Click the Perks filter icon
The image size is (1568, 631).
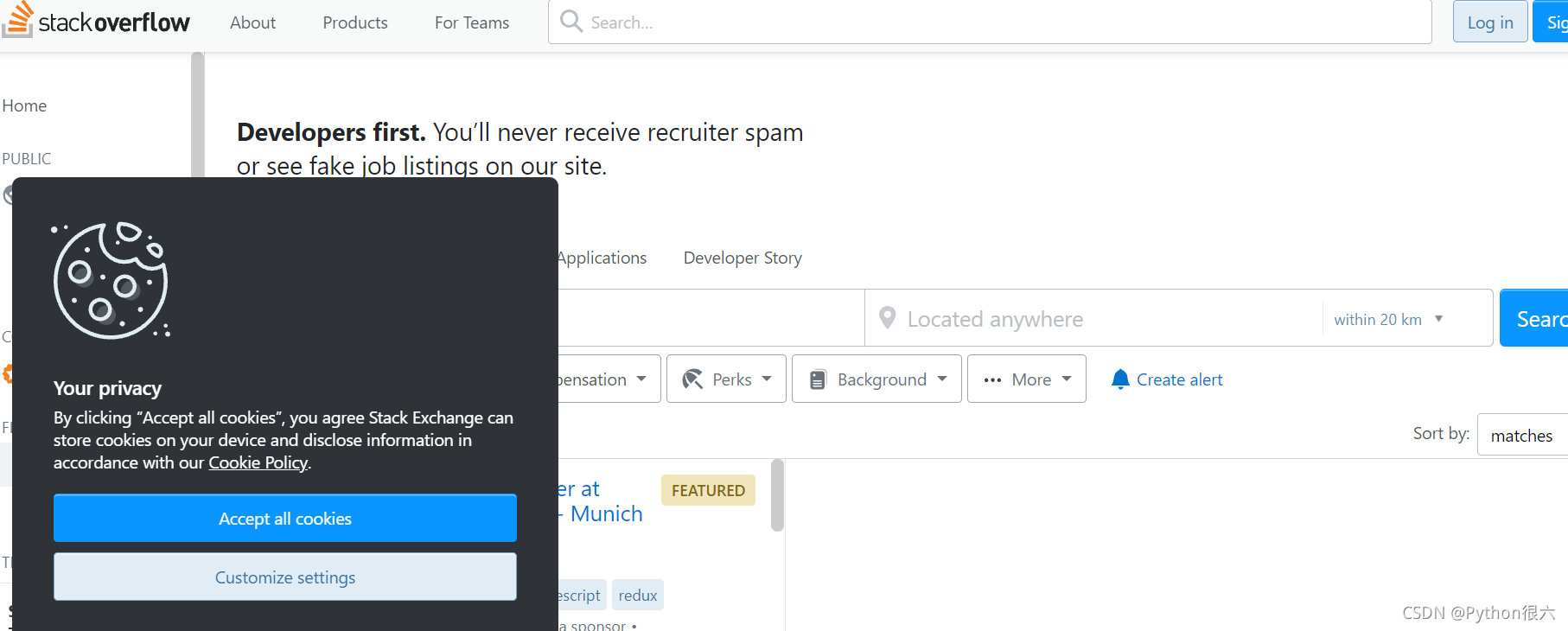click(692, 379)
